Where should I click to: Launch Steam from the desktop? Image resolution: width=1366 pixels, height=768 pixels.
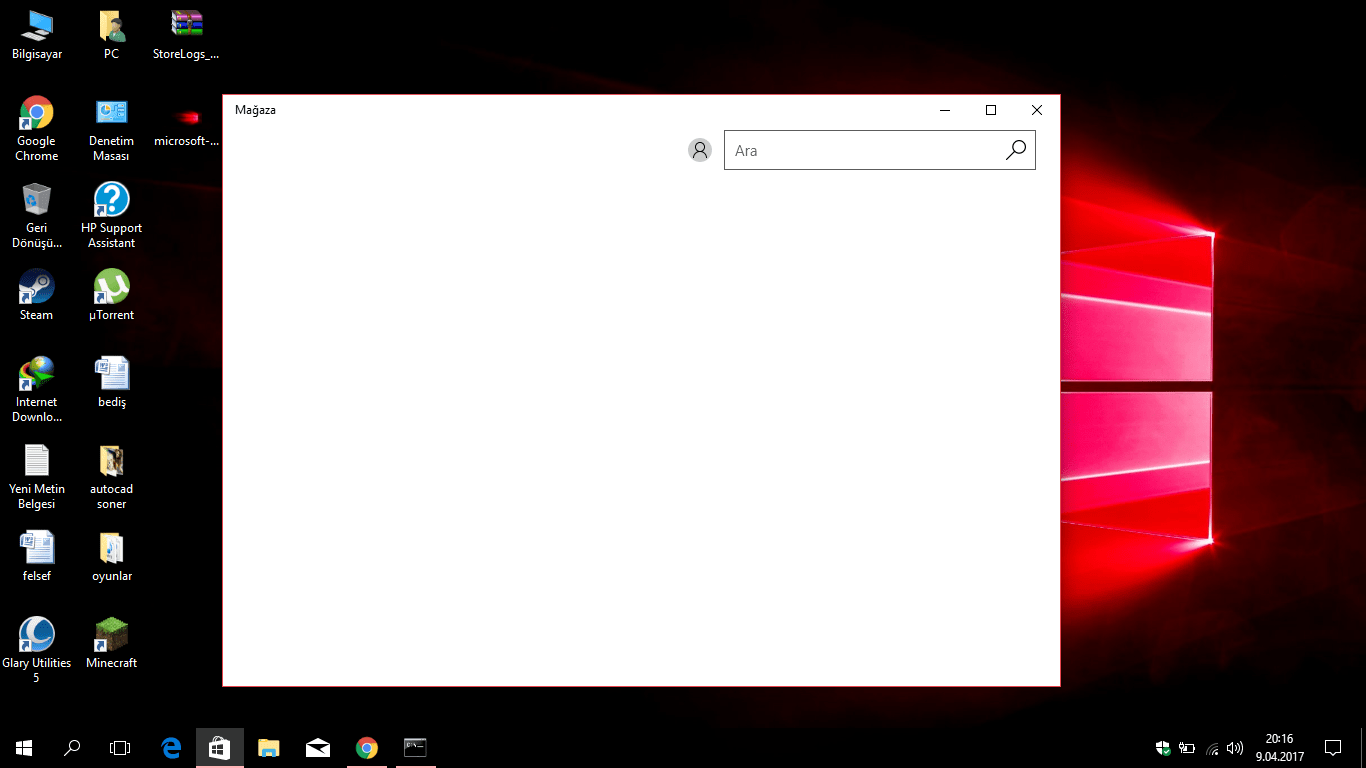click(x=36, y=290)
